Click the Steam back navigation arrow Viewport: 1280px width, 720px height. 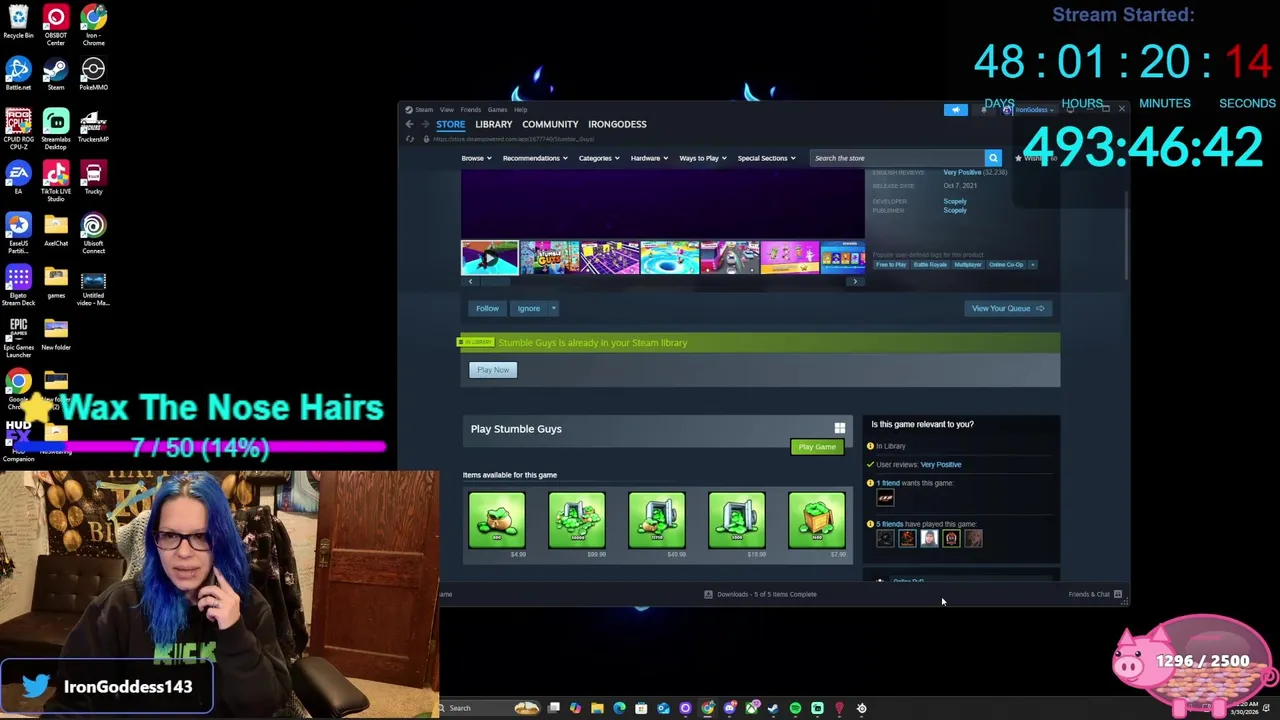409,124
